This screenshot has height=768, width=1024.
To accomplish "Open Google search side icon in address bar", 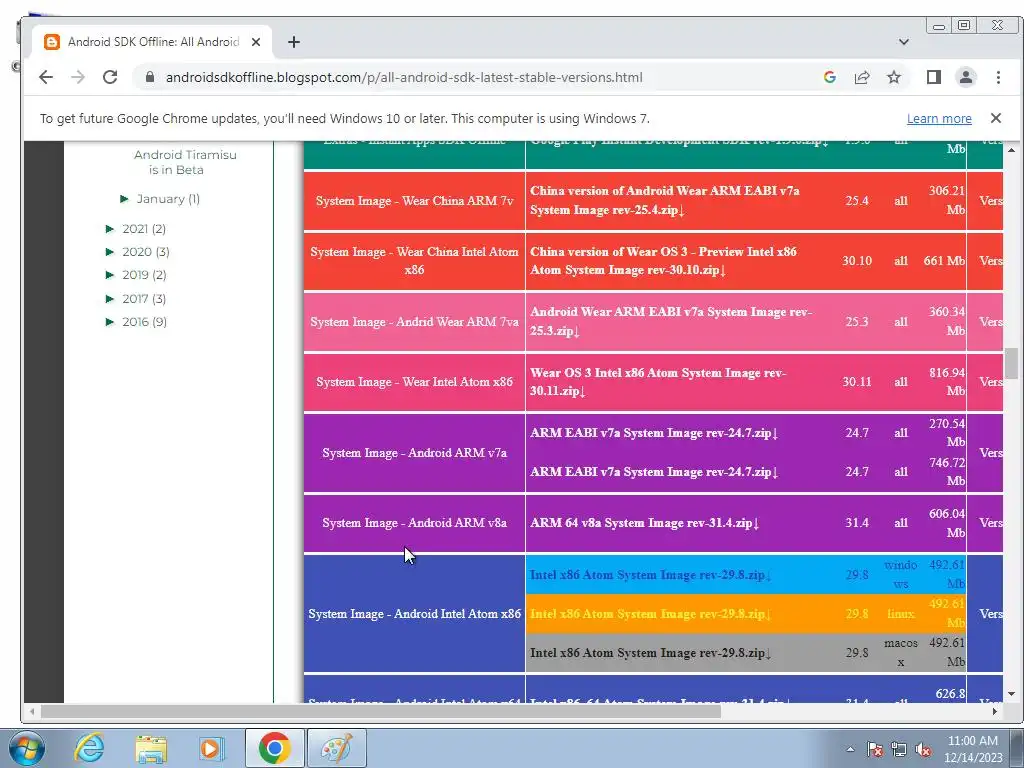I will (x=829, y=77).
